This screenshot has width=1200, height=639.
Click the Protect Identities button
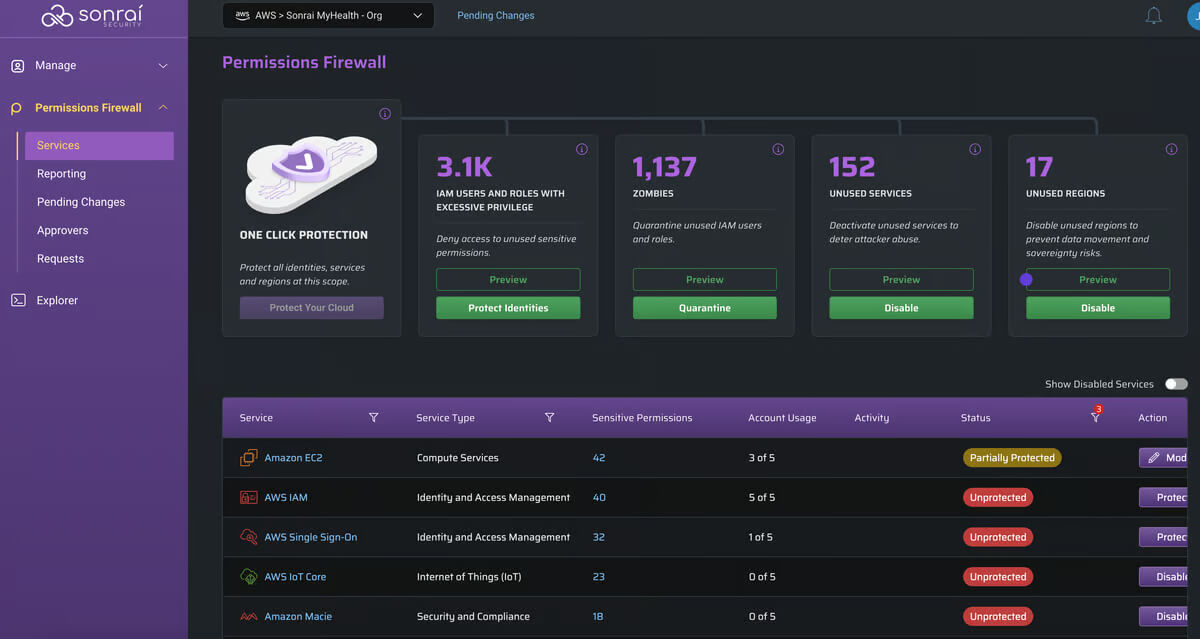508,308
